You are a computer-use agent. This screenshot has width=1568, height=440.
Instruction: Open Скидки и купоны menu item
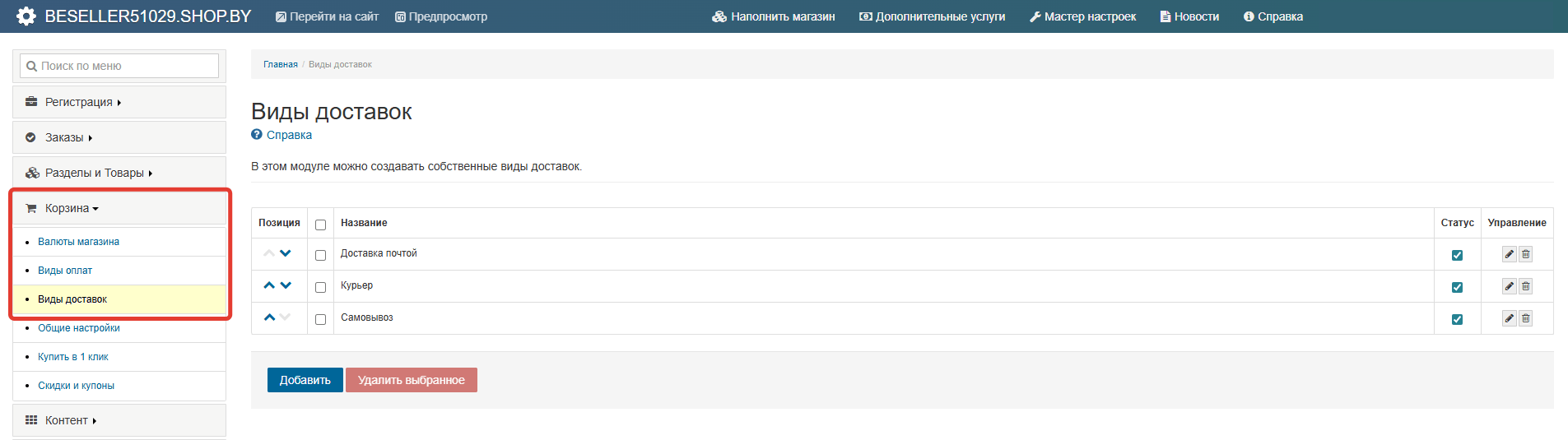coord(76,386)
